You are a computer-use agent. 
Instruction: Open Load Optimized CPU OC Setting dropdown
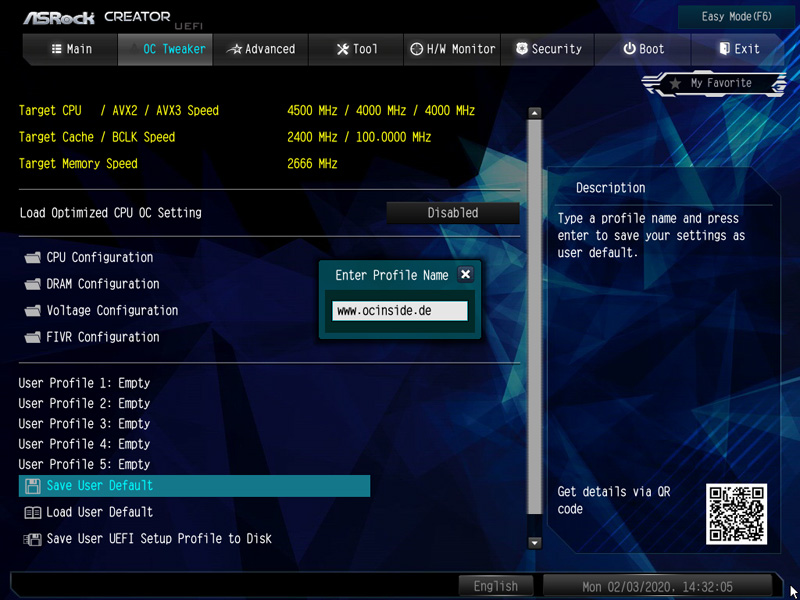point(453,213)
